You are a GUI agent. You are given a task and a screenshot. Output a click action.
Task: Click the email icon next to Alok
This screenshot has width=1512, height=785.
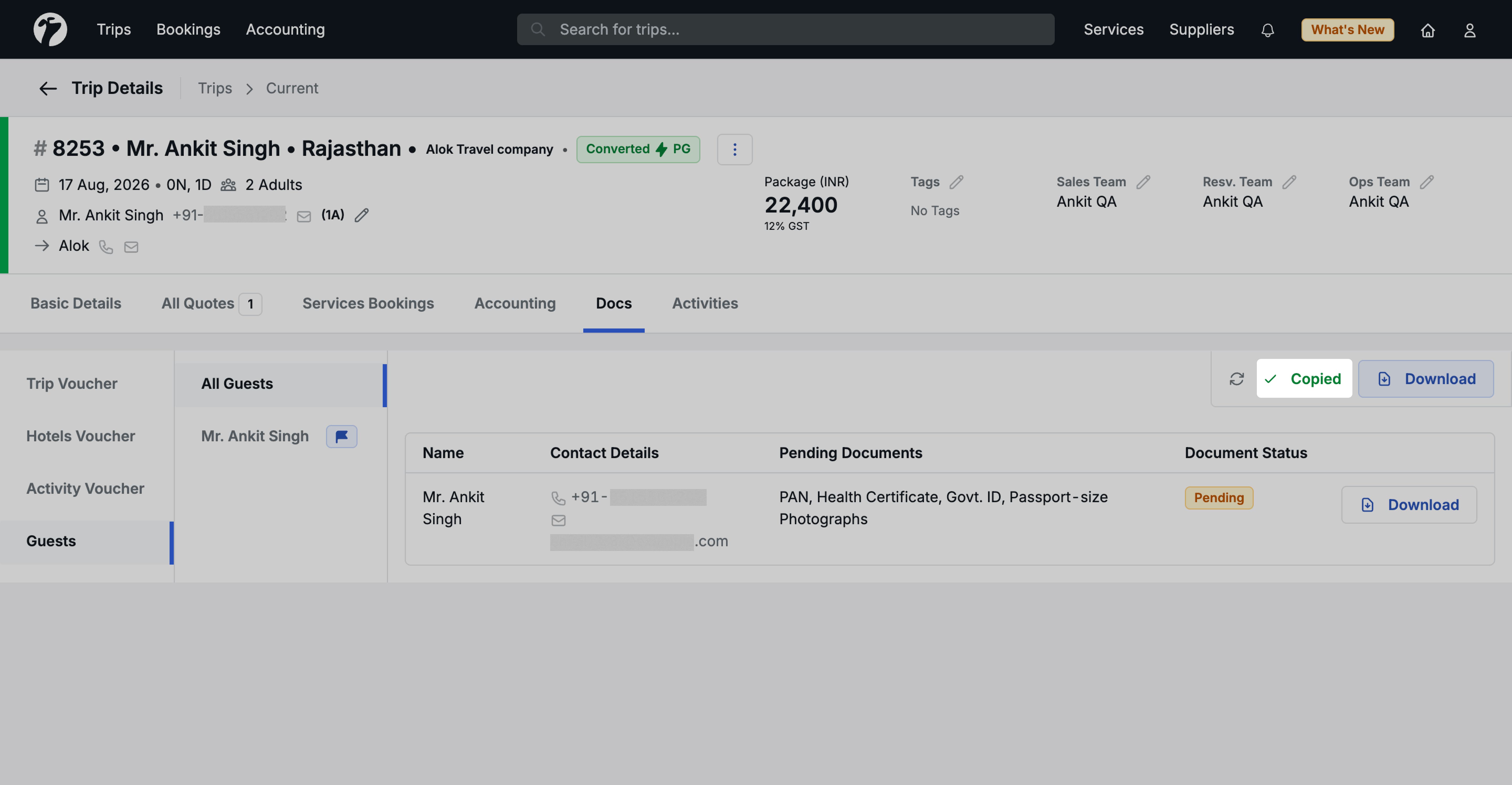tap(131, 247)
